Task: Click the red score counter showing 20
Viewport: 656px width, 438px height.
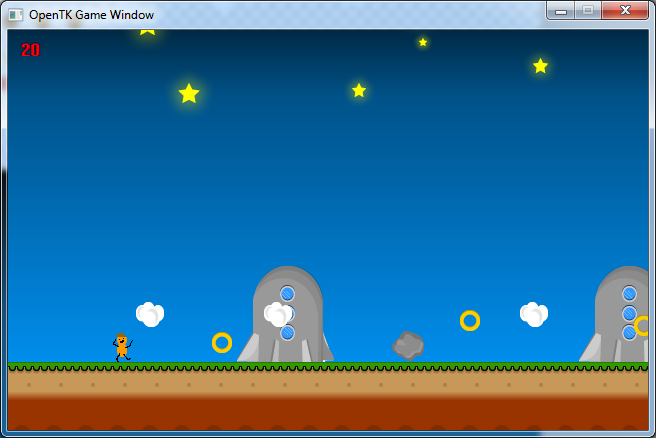Action: pos(31,50)
